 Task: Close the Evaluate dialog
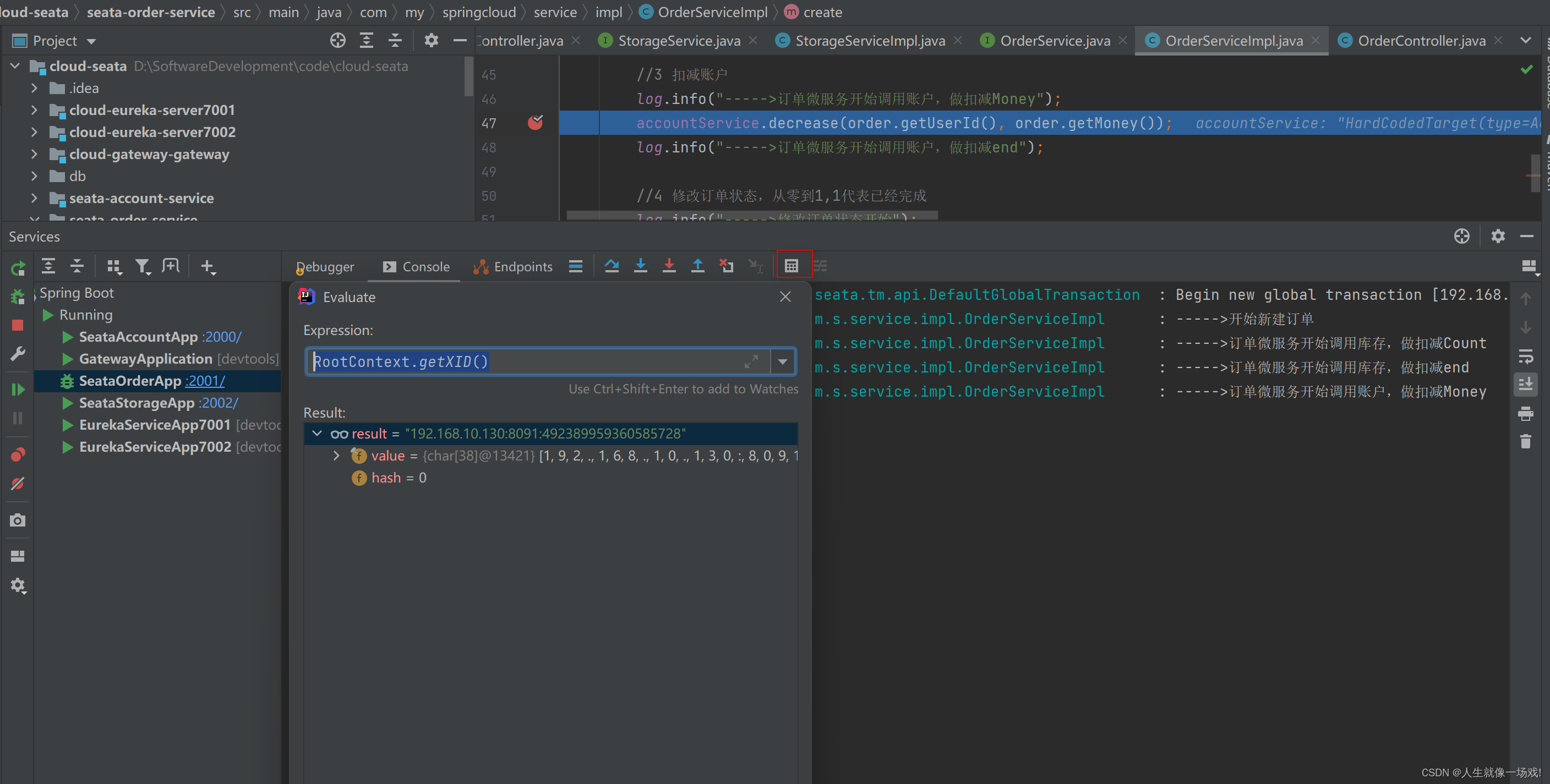[x=785, y=297]
